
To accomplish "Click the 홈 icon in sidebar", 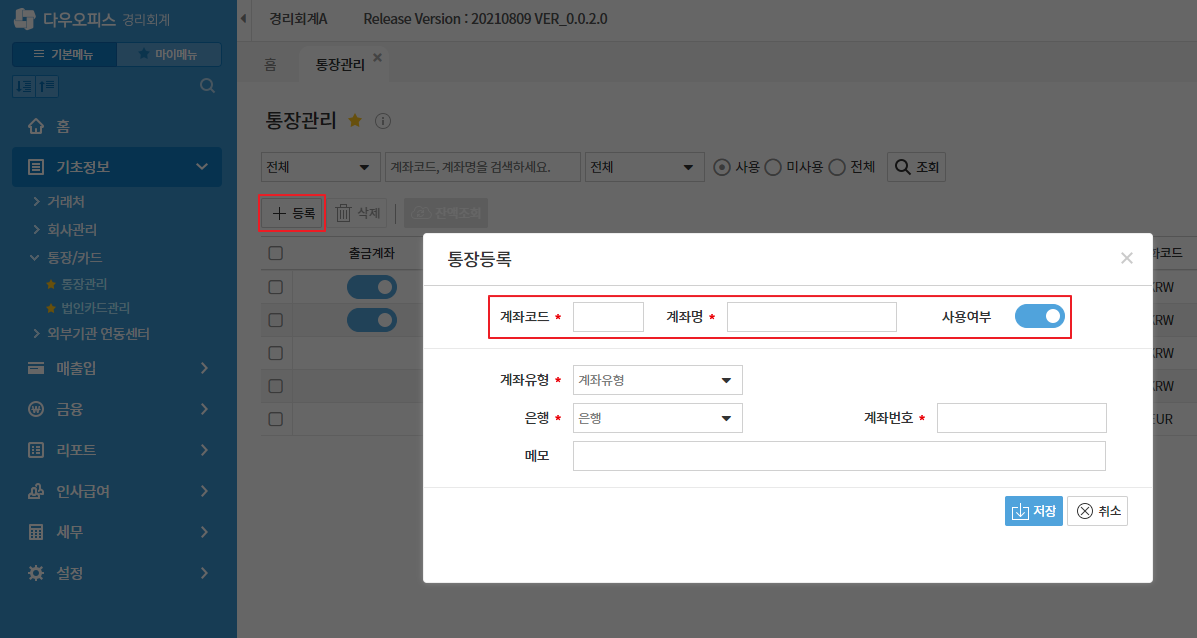I will coord(37,127).
